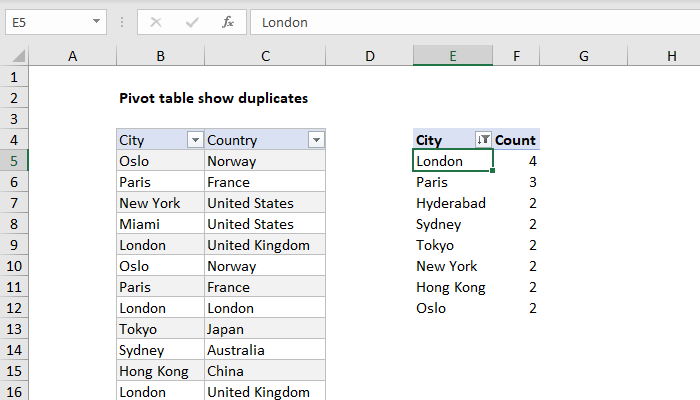Image resolution: width=700 pixels, height=400 pixels.
Task: Select Oslo in the pivot table
Action: click(453, 308)
